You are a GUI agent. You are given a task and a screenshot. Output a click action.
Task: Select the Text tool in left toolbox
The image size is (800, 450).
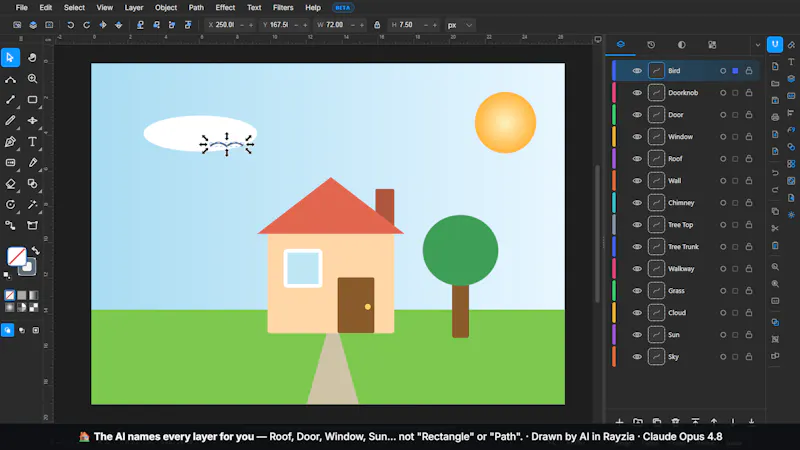32,141
